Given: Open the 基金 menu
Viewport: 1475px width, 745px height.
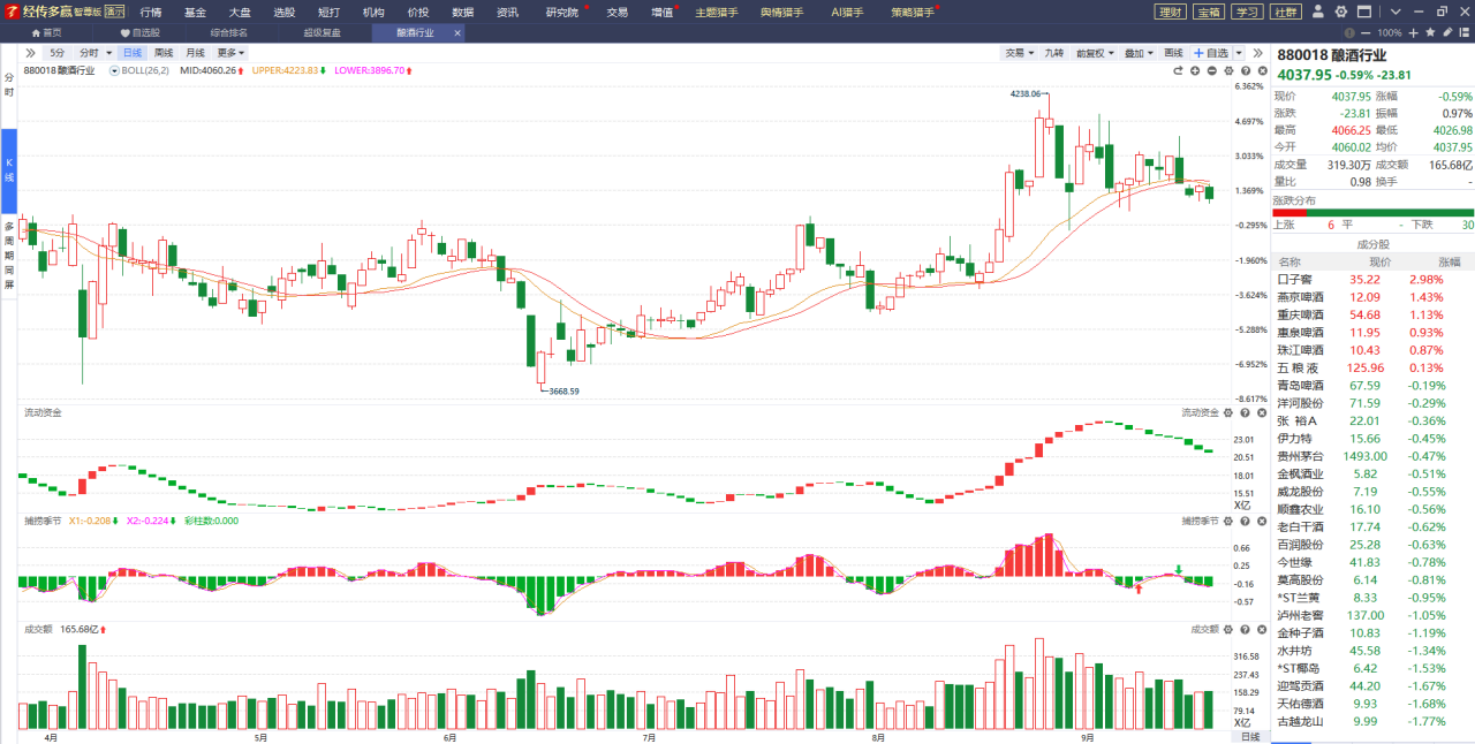Looking at the screenshot, I should 195,12.
